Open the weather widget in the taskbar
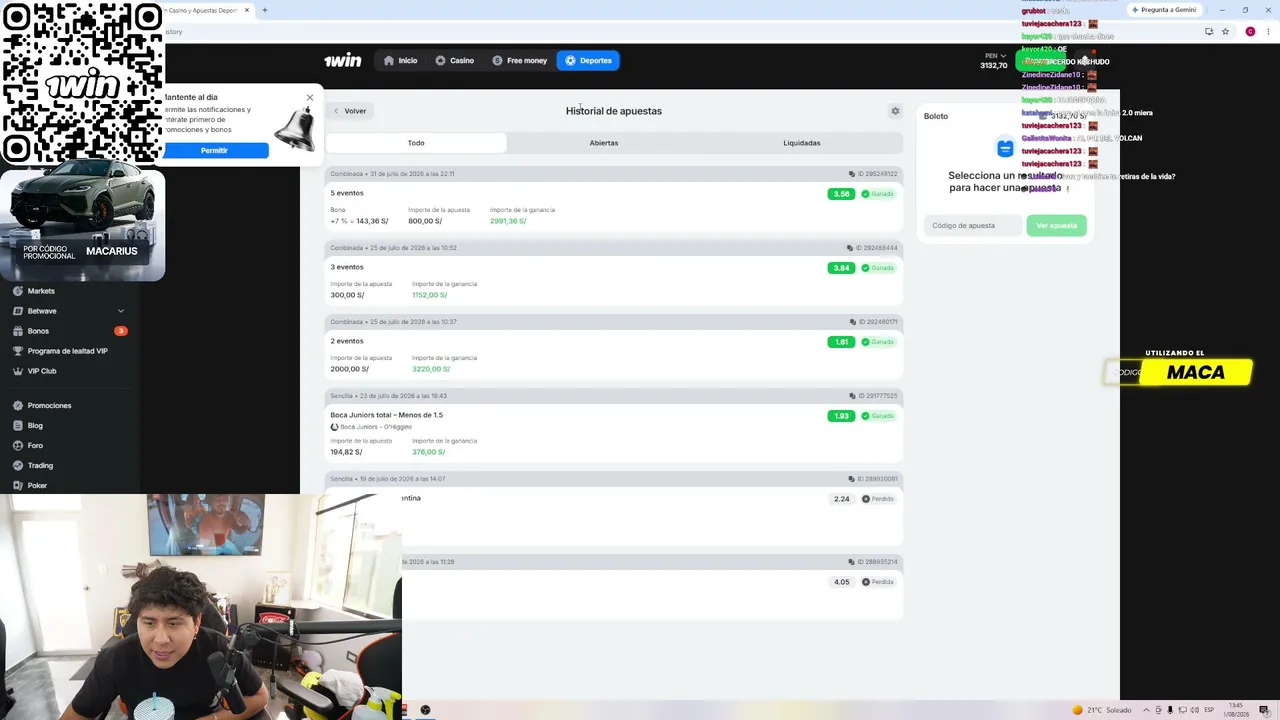Screen dimensions: 1280x720 [x=1102, y=710]
